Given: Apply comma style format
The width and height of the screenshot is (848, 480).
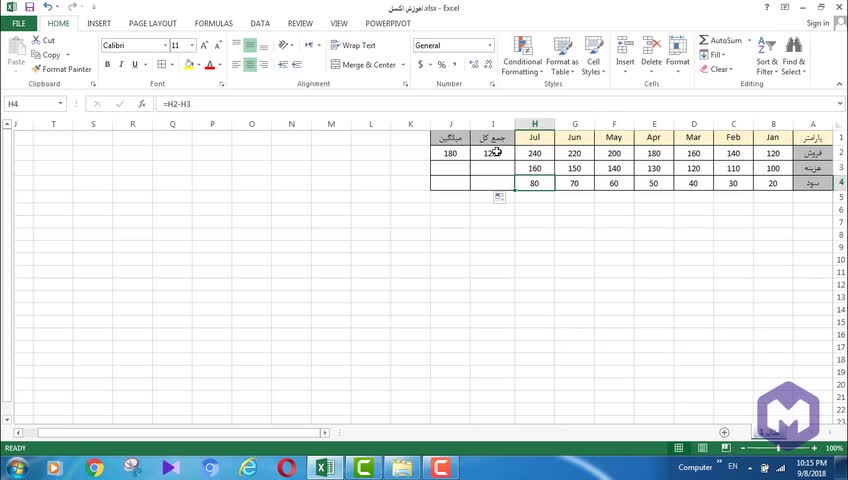Looking at the screenshot, I should pyautogui.click(x=455, y=64).
